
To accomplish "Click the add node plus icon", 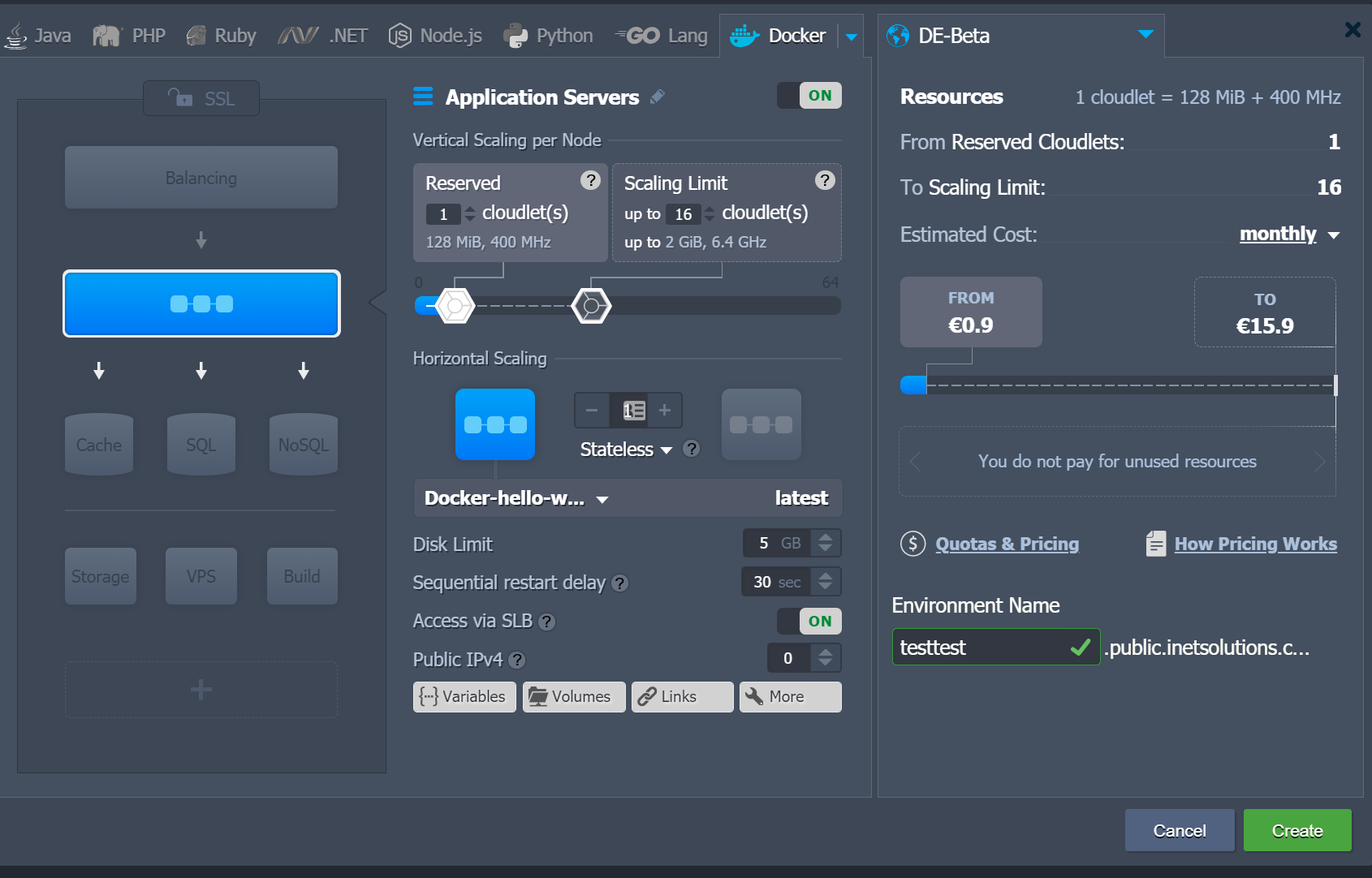I will pos(664,411).
